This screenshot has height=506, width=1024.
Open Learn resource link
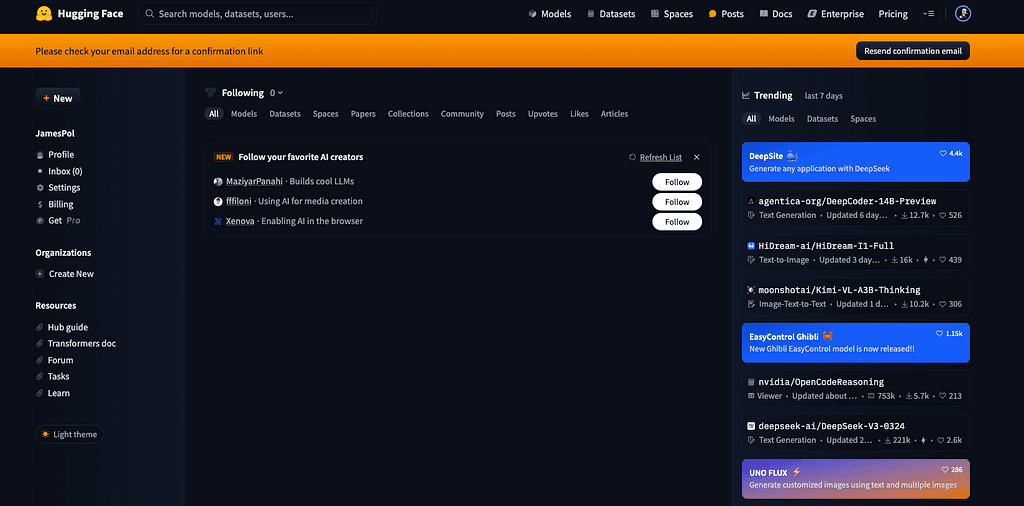click(53, 393)
